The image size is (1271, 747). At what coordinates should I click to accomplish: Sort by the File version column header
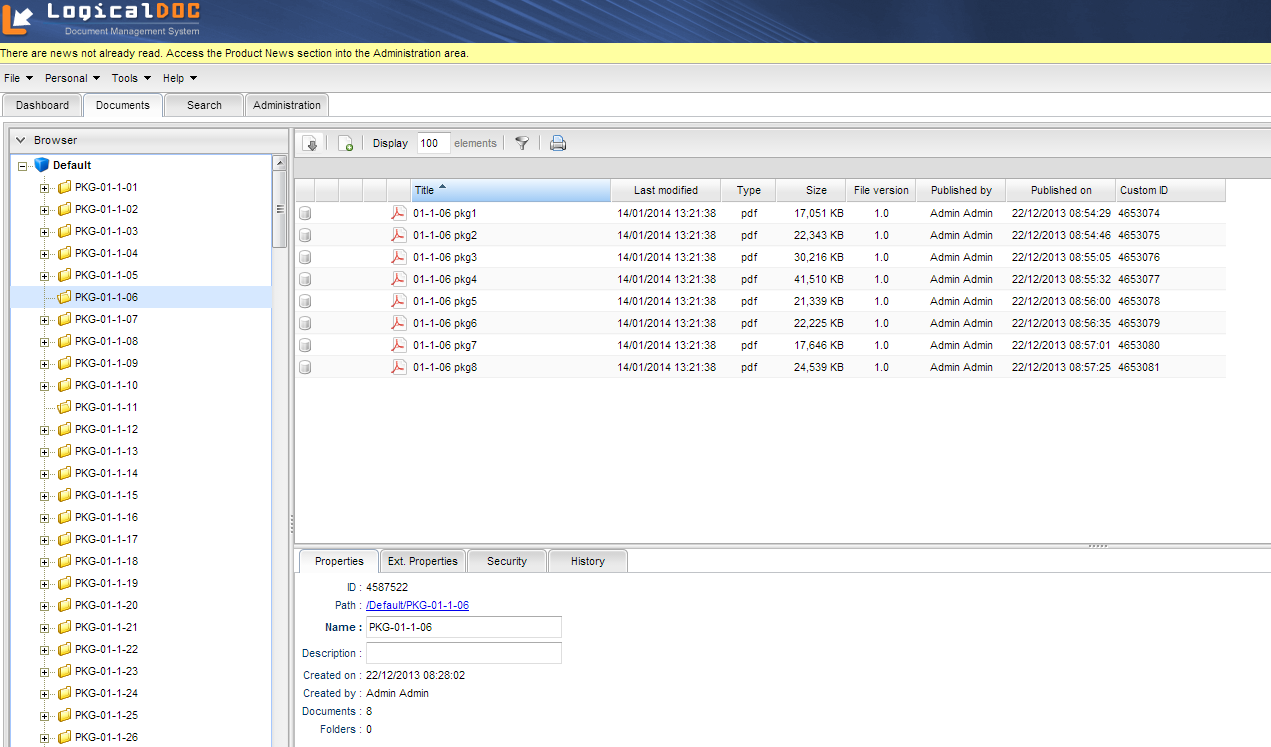coord(881,190)
